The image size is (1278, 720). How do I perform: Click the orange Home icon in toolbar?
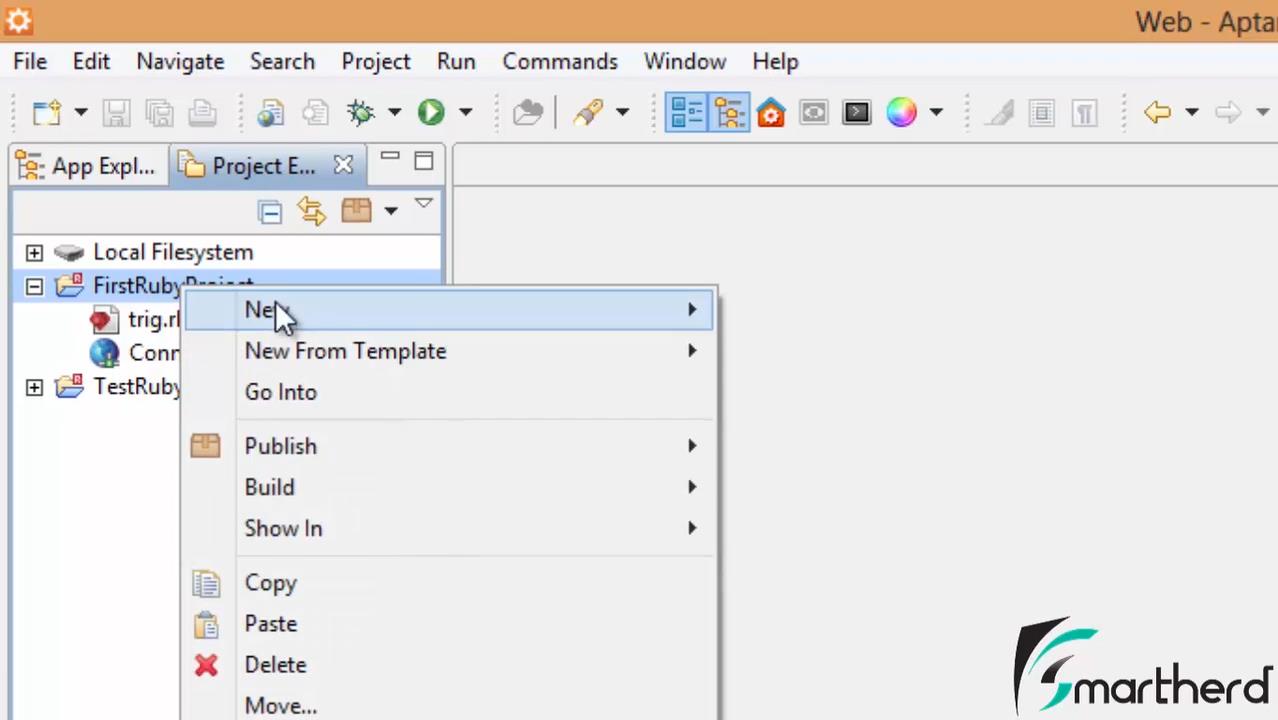point(771,112)
